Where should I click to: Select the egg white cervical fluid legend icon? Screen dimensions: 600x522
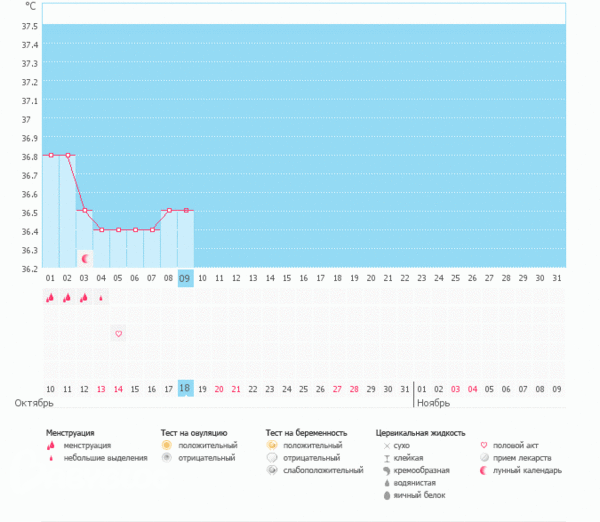387,495
